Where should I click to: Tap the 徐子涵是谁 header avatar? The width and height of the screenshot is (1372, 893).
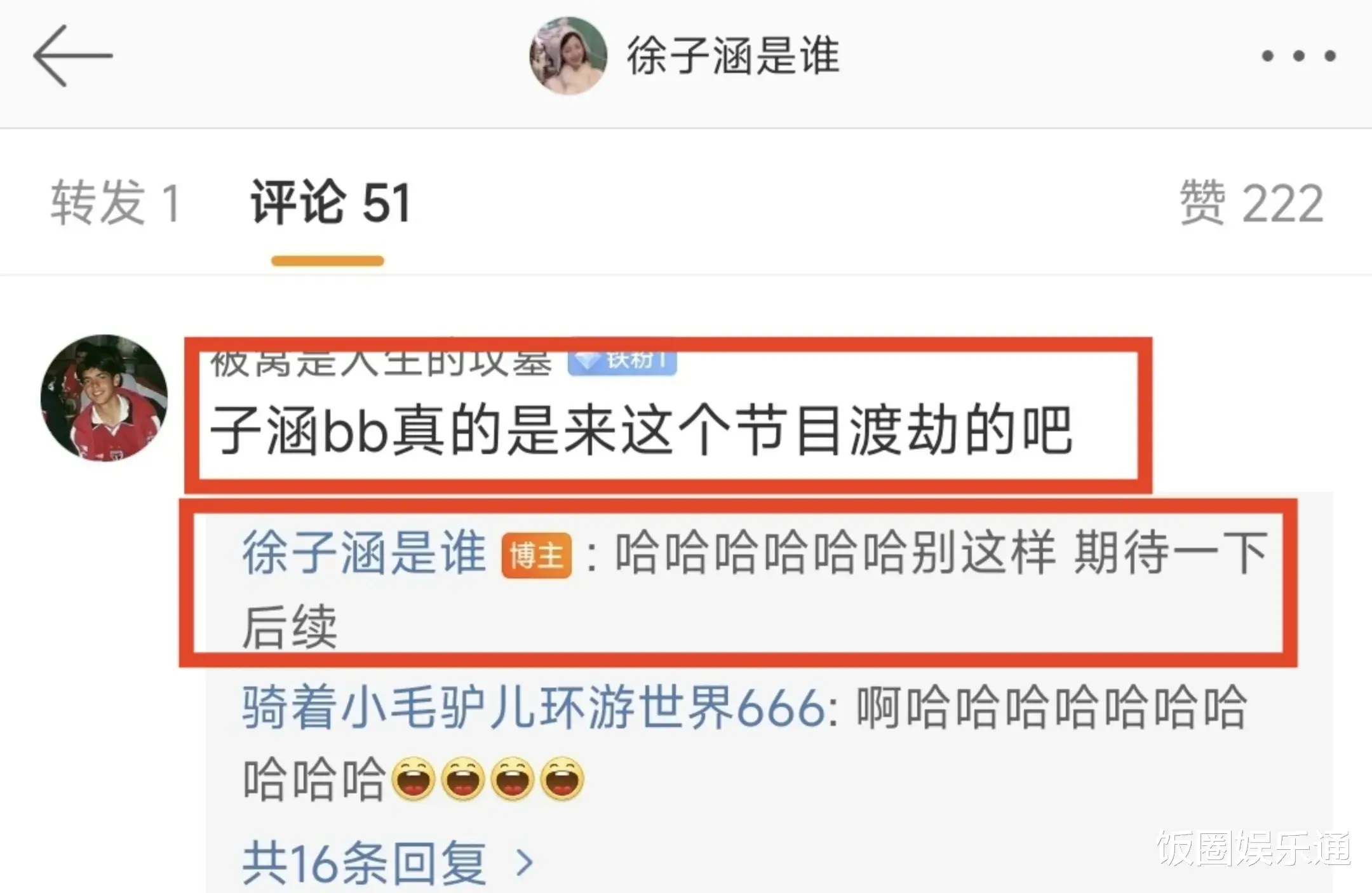click(x=568, y=56)
